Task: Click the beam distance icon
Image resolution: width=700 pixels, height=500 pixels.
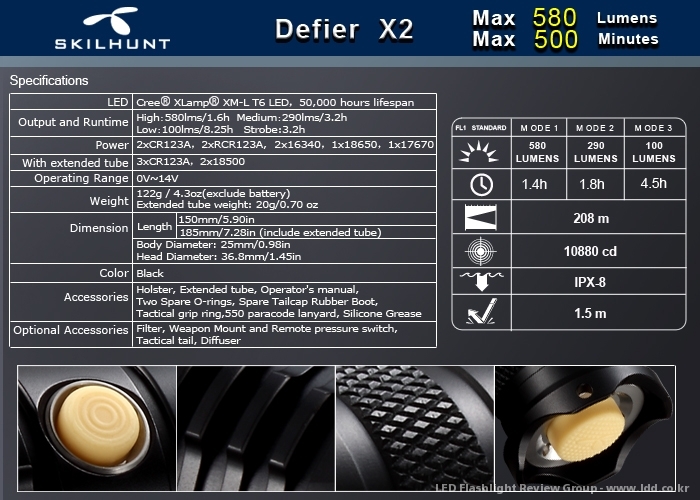Action: (x=480, y=217)
